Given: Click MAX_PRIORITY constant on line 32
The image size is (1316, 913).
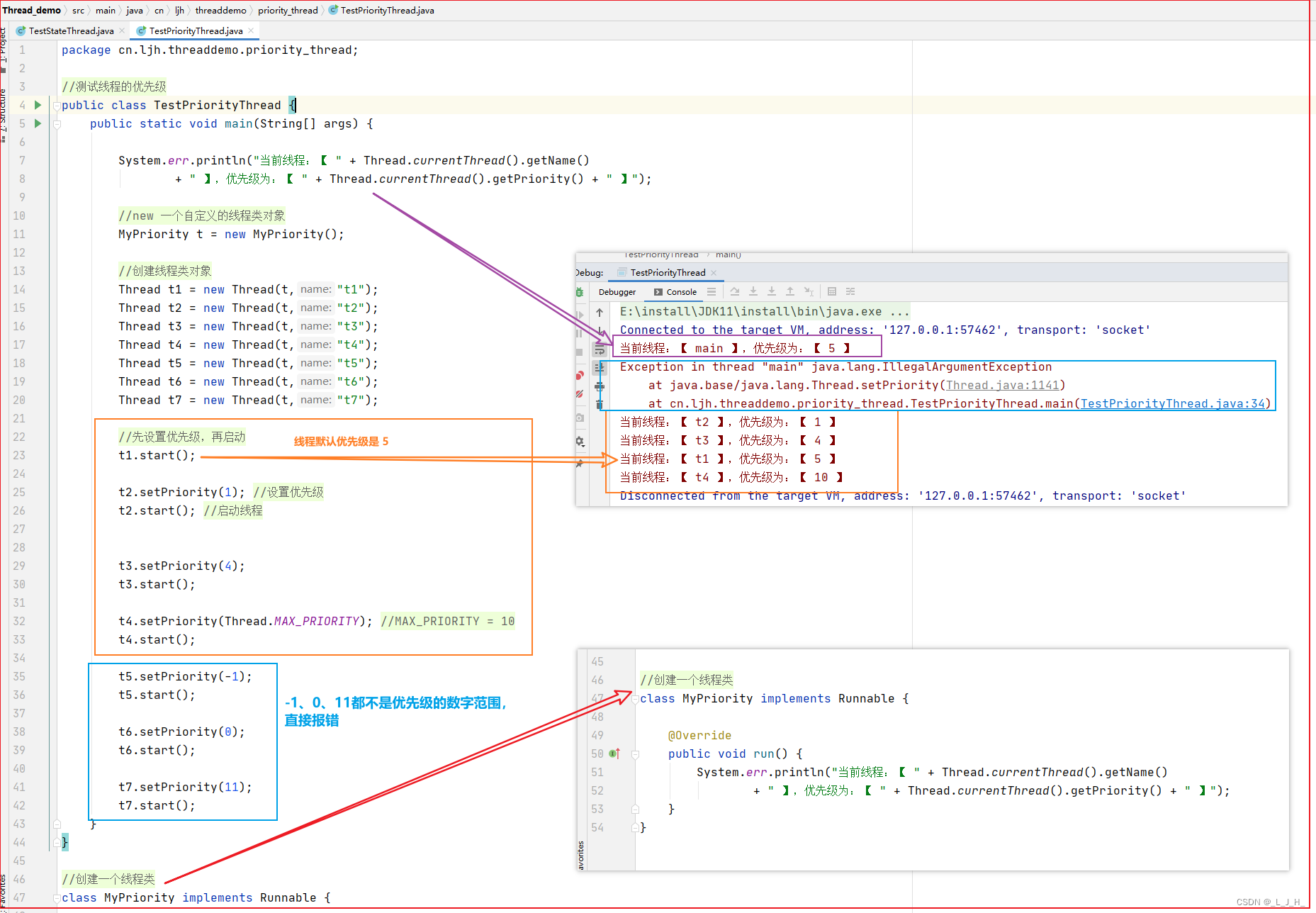Looking at the screenshot, I should (x=316, y=621).
